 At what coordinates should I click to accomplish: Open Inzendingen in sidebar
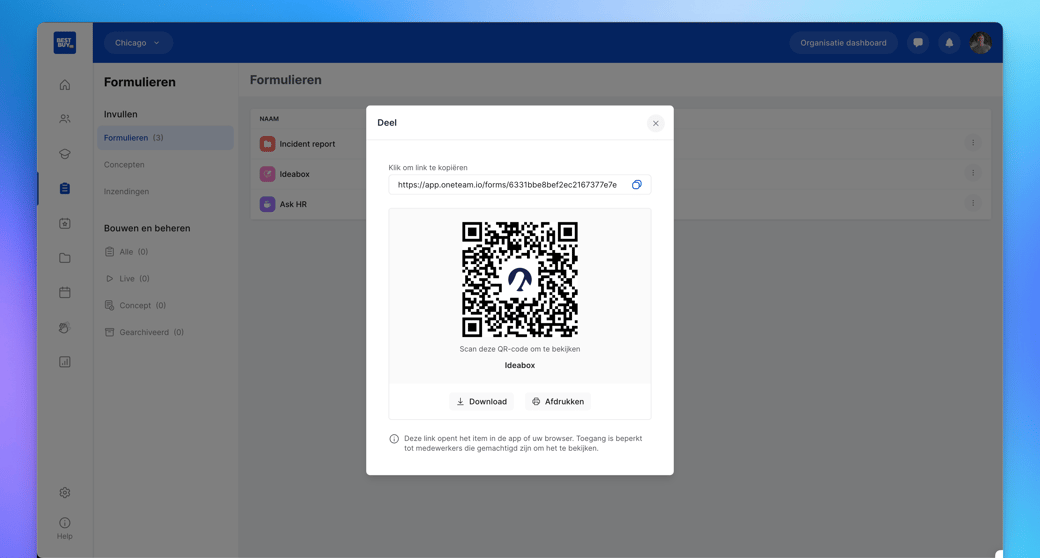click(126, 191)
